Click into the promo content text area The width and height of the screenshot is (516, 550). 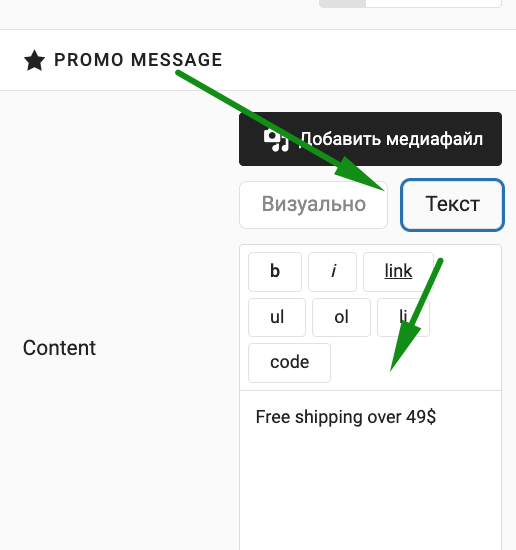click(x=370, y=470)
